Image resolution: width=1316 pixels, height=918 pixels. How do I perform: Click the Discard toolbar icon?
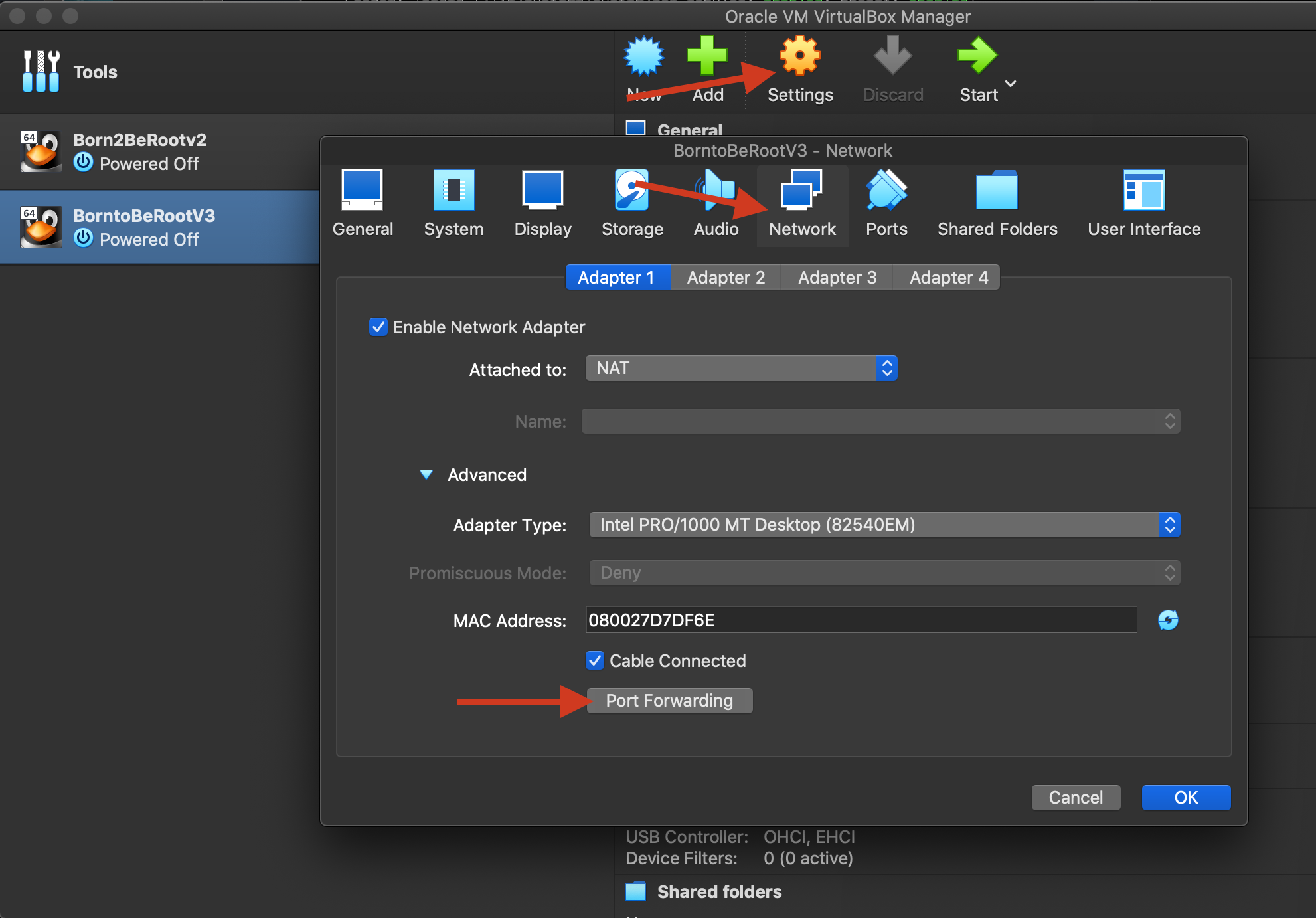893,56
